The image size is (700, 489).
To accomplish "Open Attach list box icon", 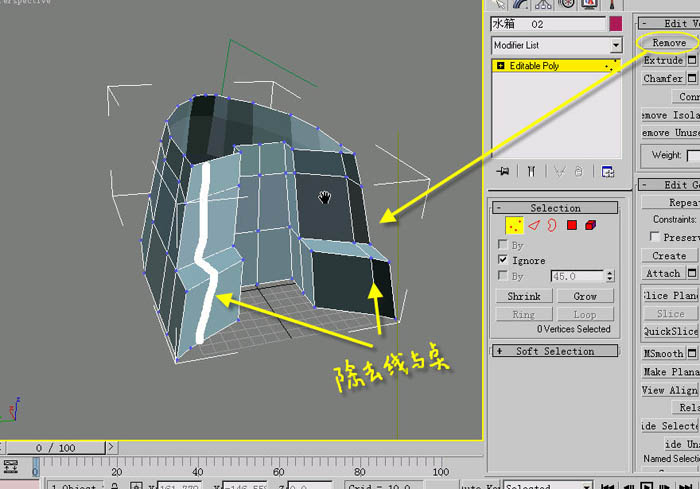I will coord(692,273).
